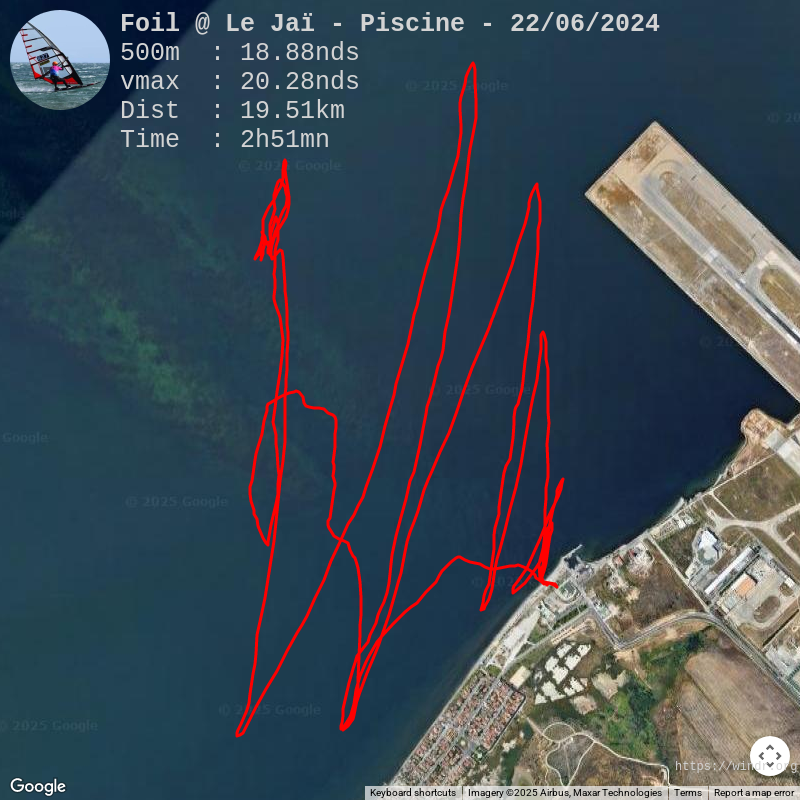The height and width of the screenshot is (800, 800).
Task: Click the windi.org URL watermark
Action: [736, 765]
